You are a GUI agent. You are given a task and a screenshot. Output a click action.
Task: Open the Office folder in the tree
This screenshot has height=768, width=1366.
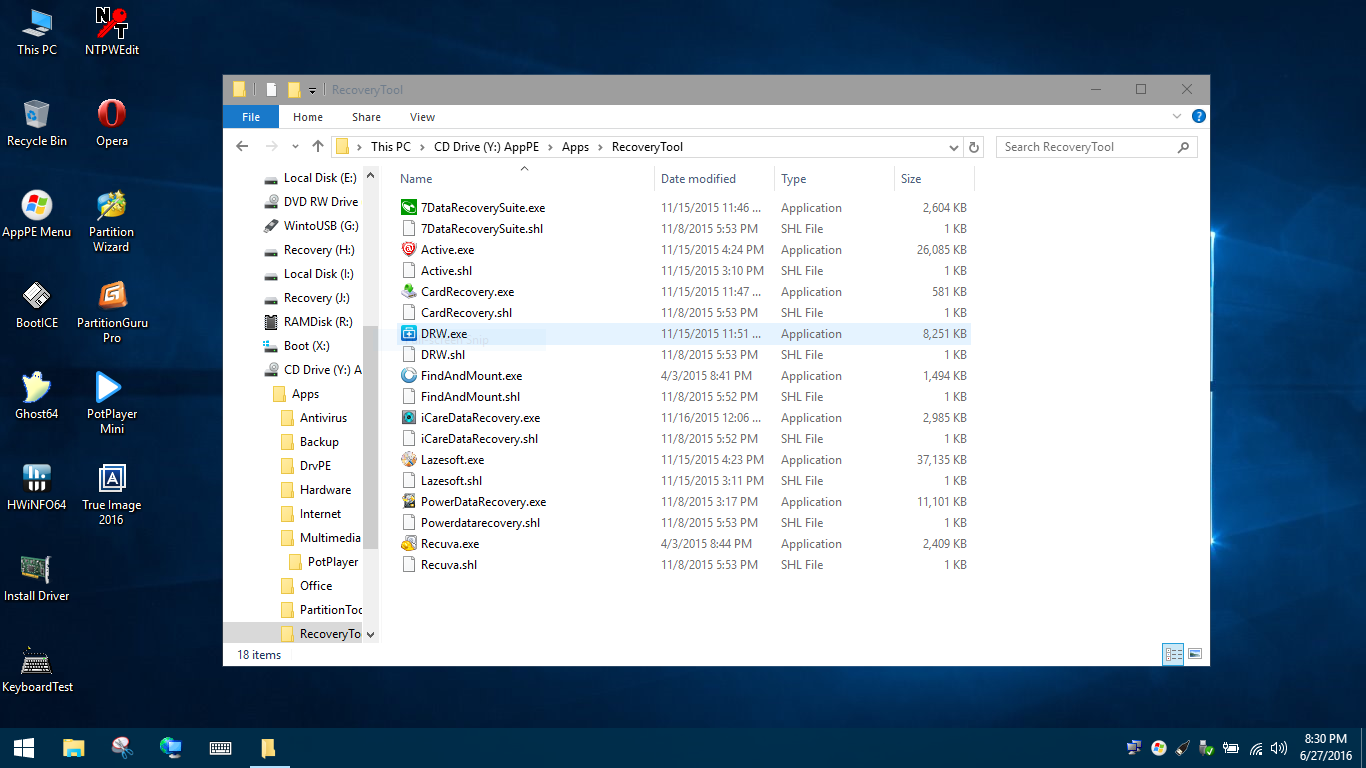pos(316,586)
